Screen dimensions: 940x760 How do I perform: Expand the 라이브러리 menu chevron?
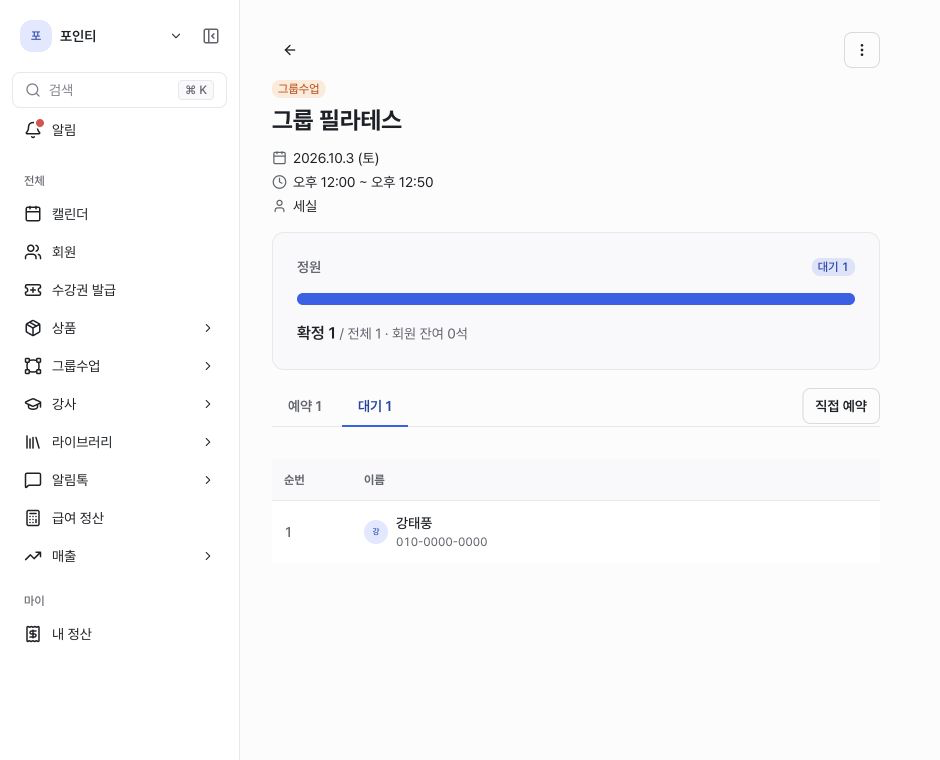pos(207,442)
